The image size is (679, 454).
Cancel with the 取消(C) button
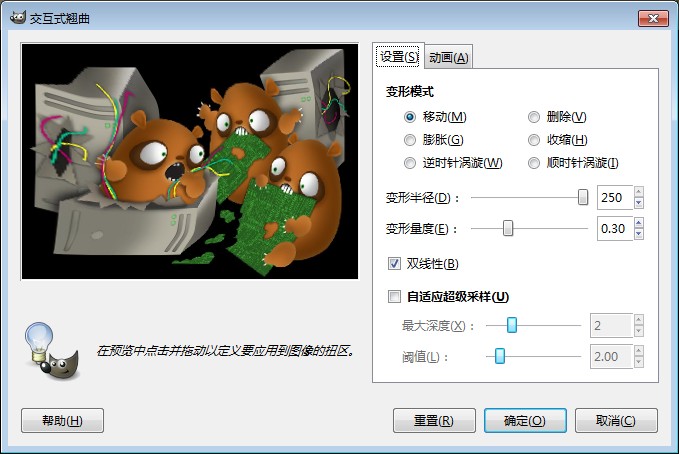(616, 420)
